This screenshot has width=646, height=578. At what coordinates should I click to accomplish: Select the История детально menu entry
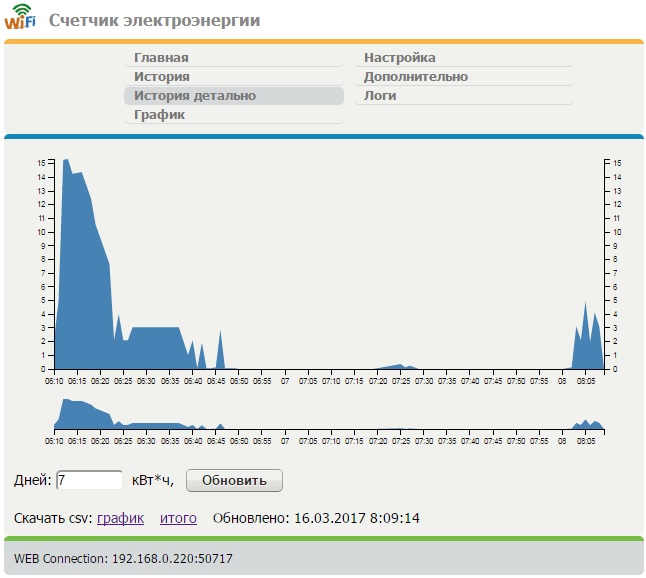coord(195,96)
